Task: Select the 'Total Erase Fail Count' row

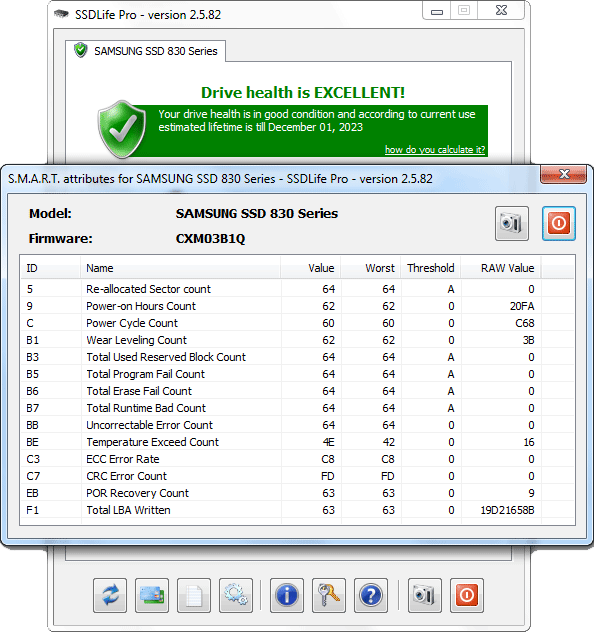Action: point(297,391)
